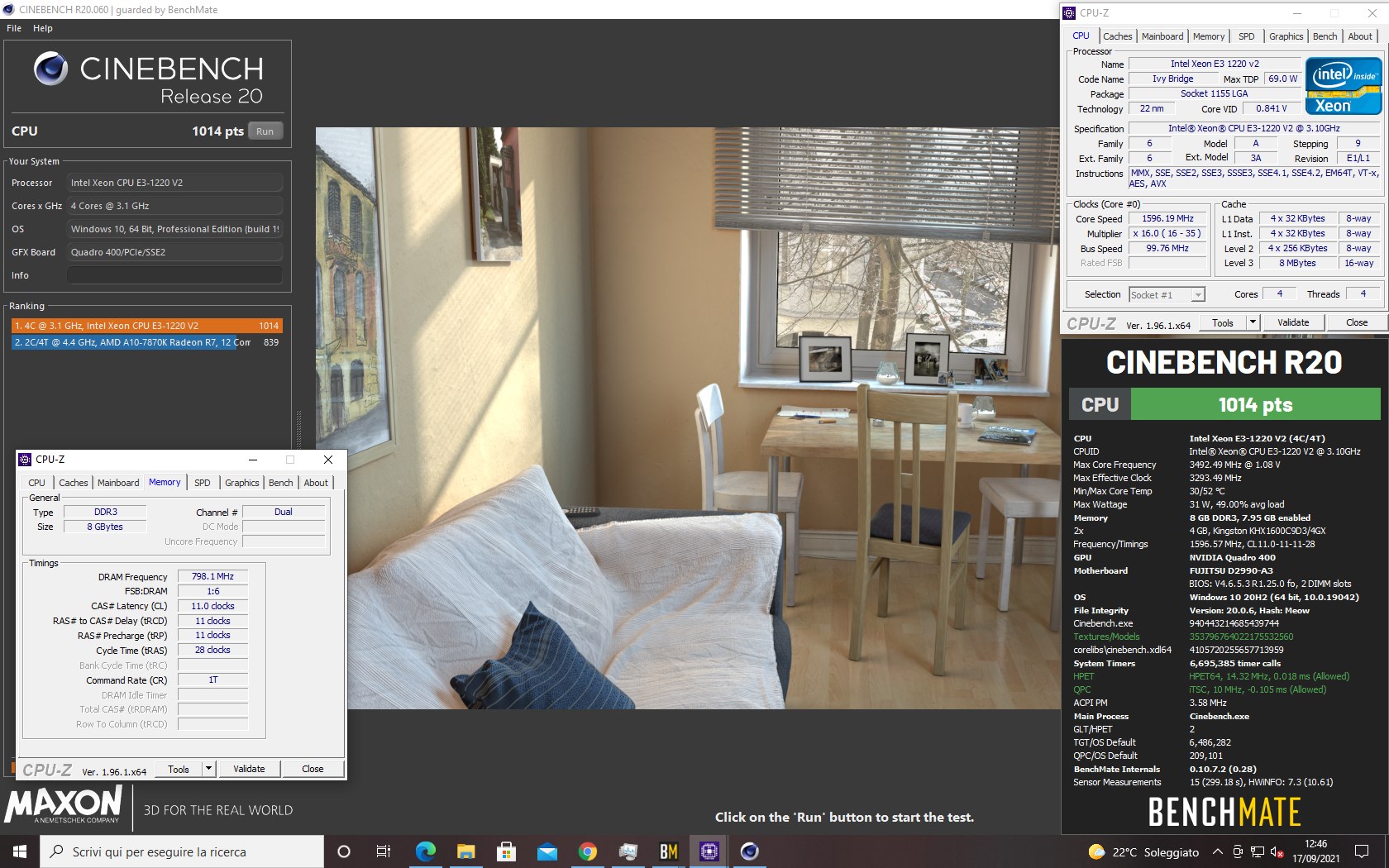The image size is (1389, 868).
Task: Click the Cinebench logo sphere icon
Action: coord(50,69)
